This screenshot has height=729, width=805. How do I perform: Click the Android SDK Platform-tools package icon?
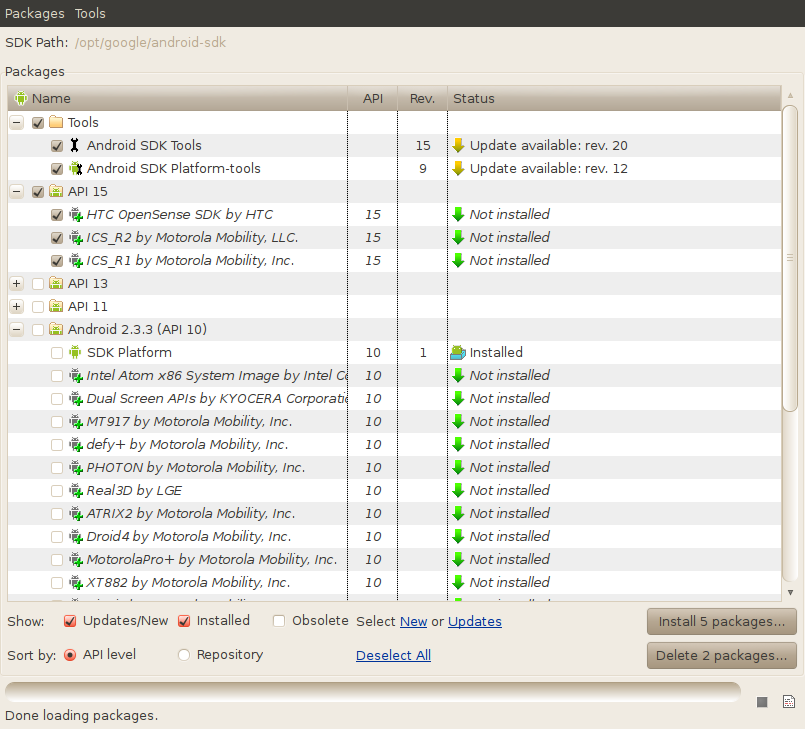click(x=76, y=168)
